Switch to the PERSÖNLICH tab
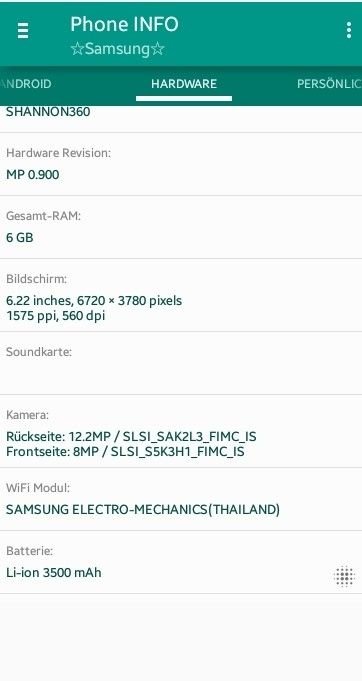This screenshot has width=362, height=681. click(x=329, y=84)
